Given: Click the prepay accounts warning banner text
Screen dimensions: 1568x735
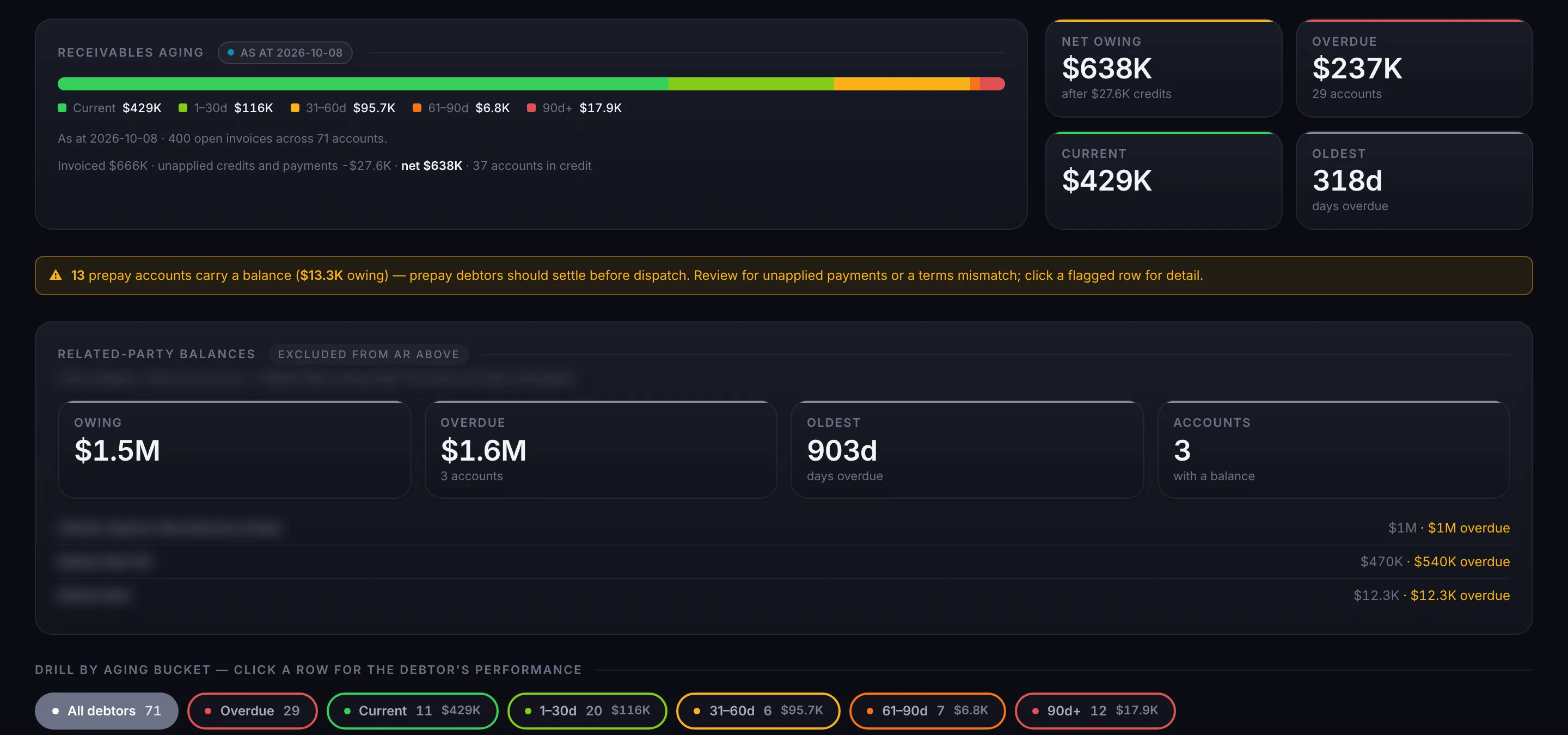Looking at the screenshot, I should [x=636, y=275].
